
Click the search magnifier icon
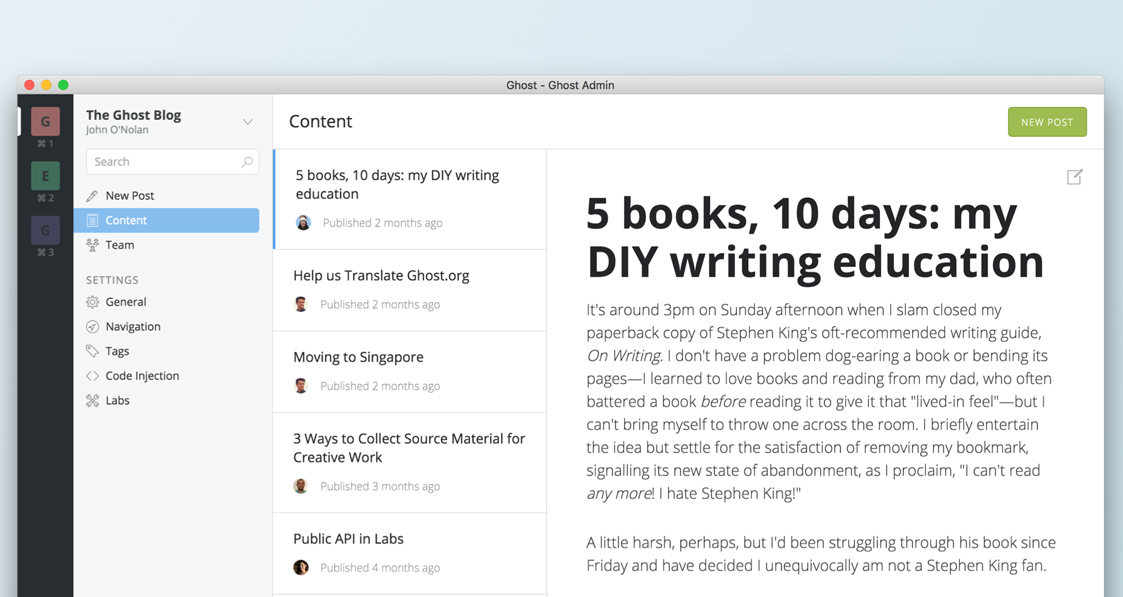click(x=247, y=162)
